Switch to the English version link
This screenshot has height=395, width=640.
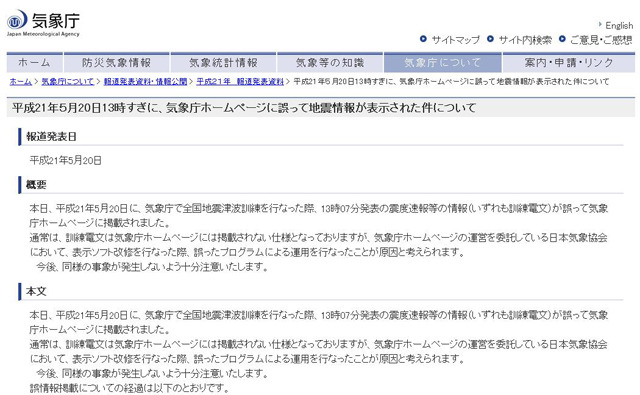pyautogui.click(x=619, y=25)
